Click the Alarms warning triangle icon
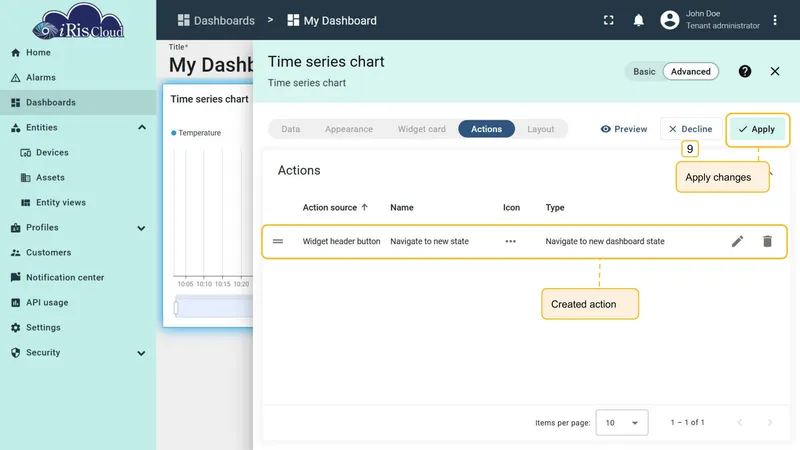 click(16, 78)
